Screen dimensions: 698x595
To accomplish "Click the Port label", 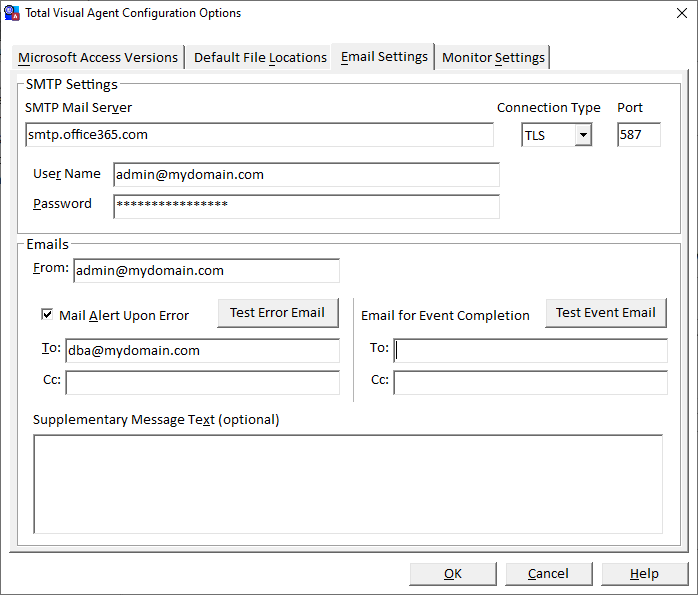I will point(630,108).
